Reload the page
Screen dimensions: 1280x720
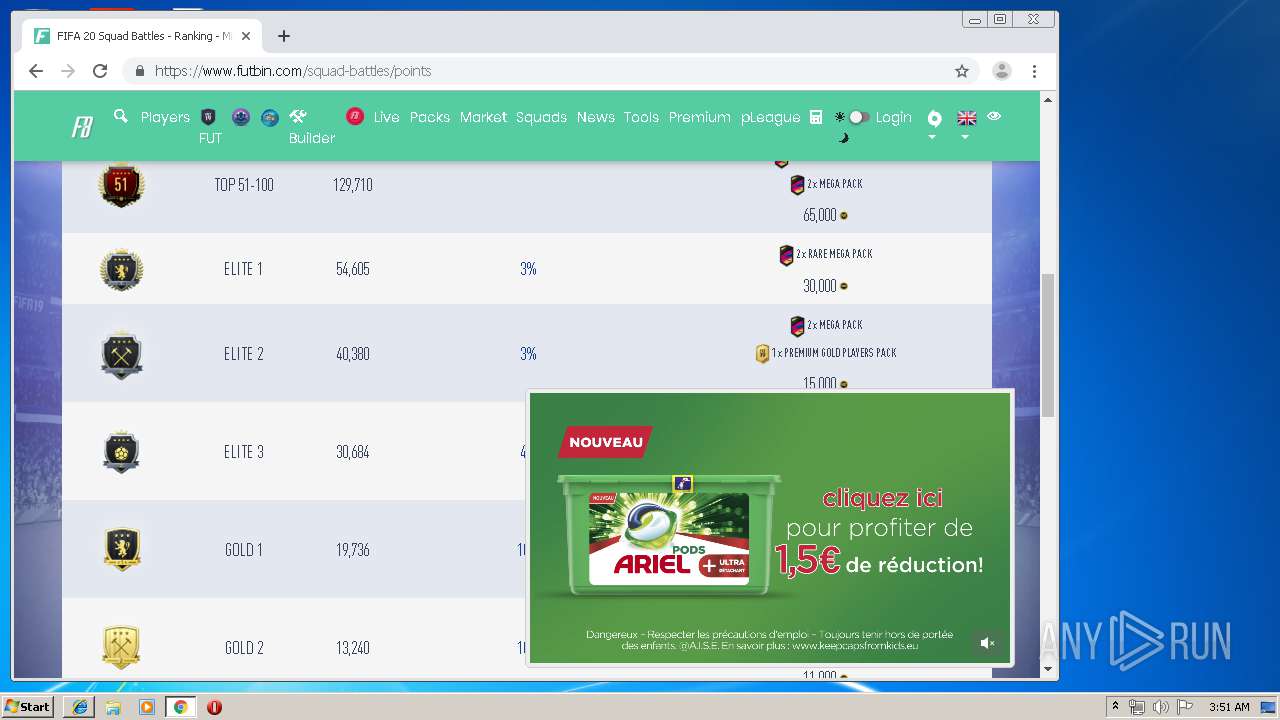pos(100,71)
